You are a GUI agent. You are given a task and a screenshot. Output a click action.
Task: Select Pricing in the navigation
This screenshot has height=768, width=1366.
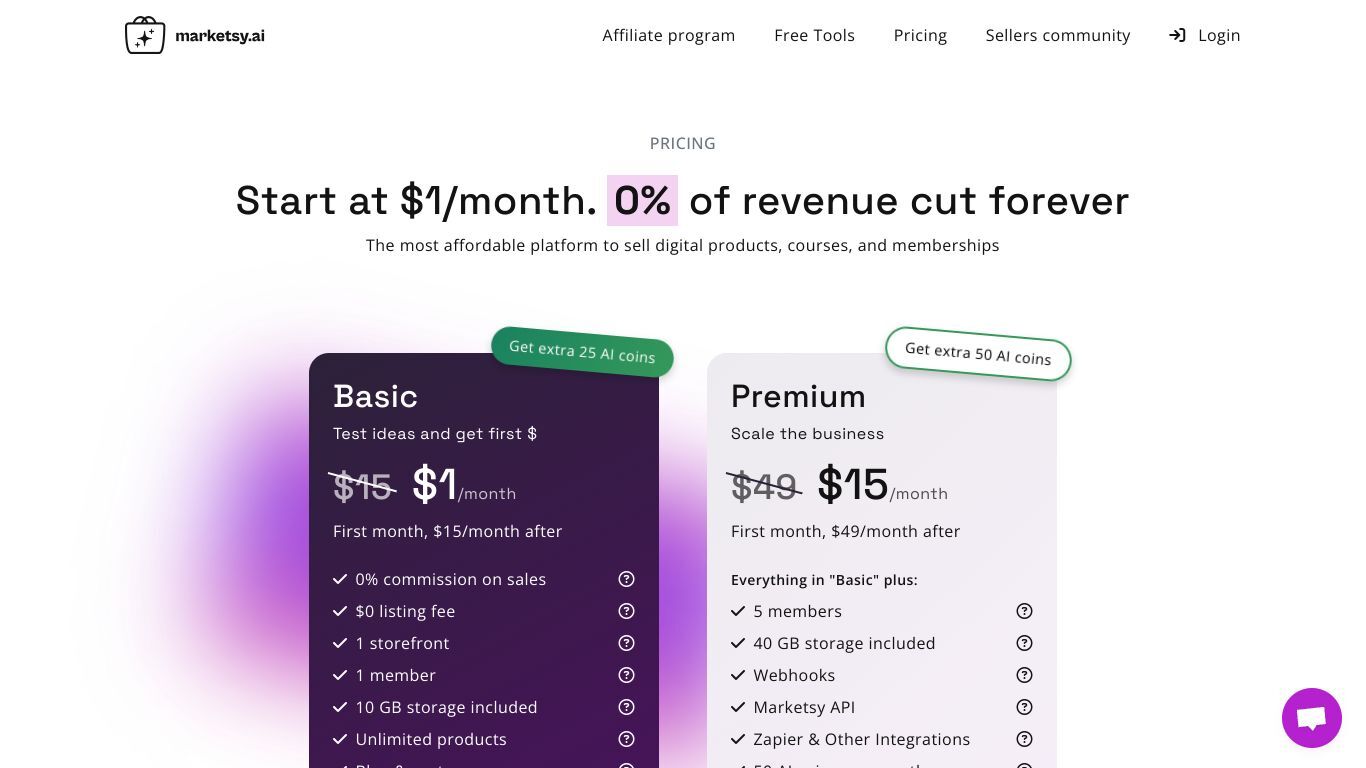pyautogui.click(x=920, y=35)
